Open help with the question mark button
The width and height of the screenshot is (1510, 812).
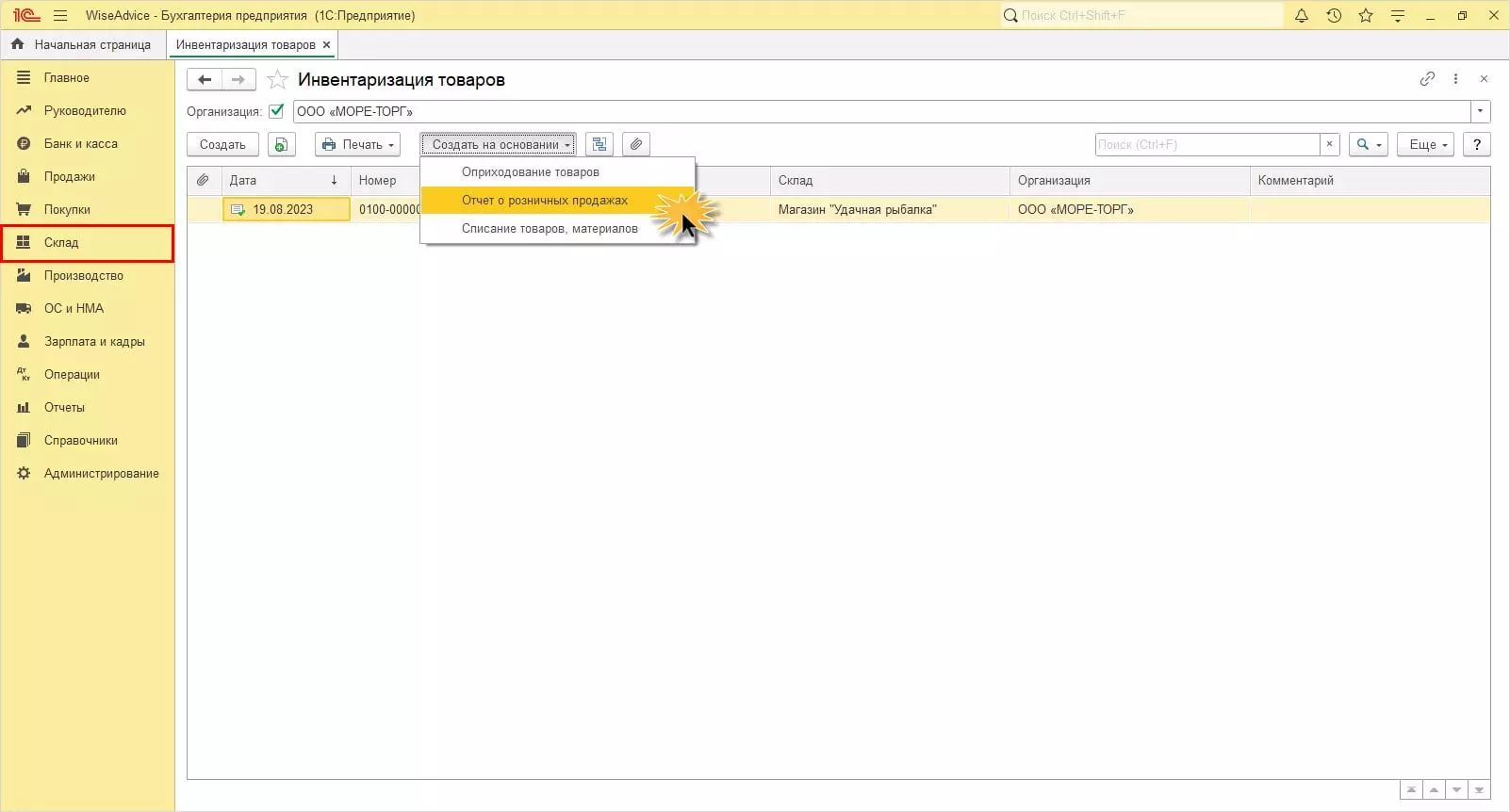coord(1477,144)
